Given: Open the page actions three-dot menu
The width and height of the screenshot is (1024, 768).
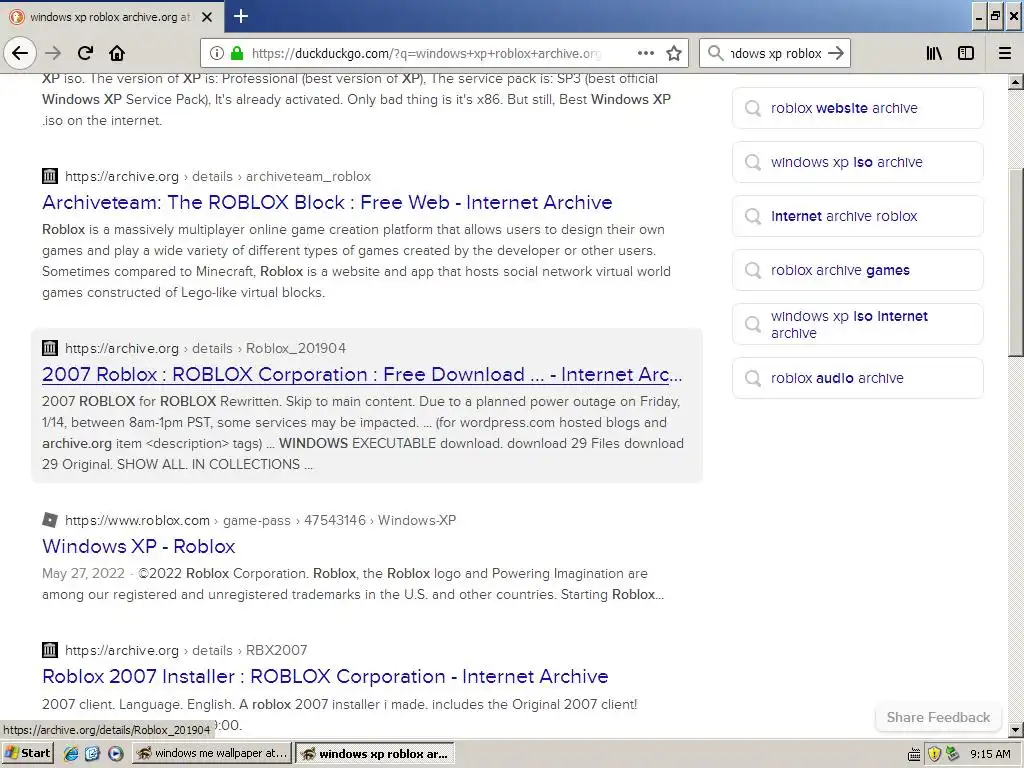Looking at the screenshot, I should 646,53.
